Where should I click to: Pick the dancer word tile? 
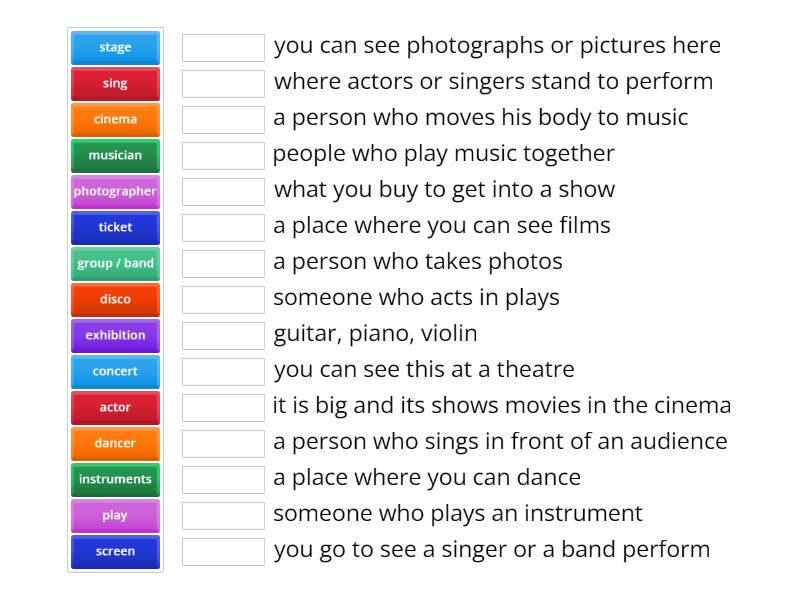point(114,443)
